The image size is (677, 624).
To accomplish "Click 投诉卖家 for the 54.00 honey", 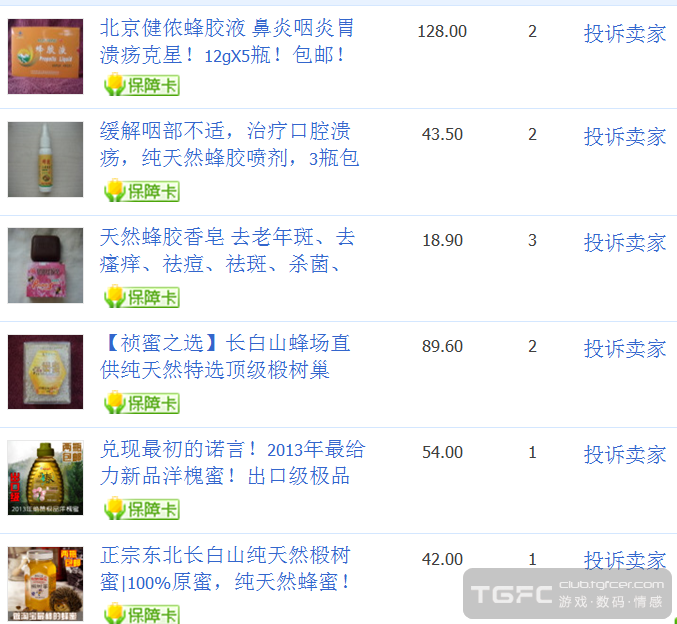I will [625, 455].
